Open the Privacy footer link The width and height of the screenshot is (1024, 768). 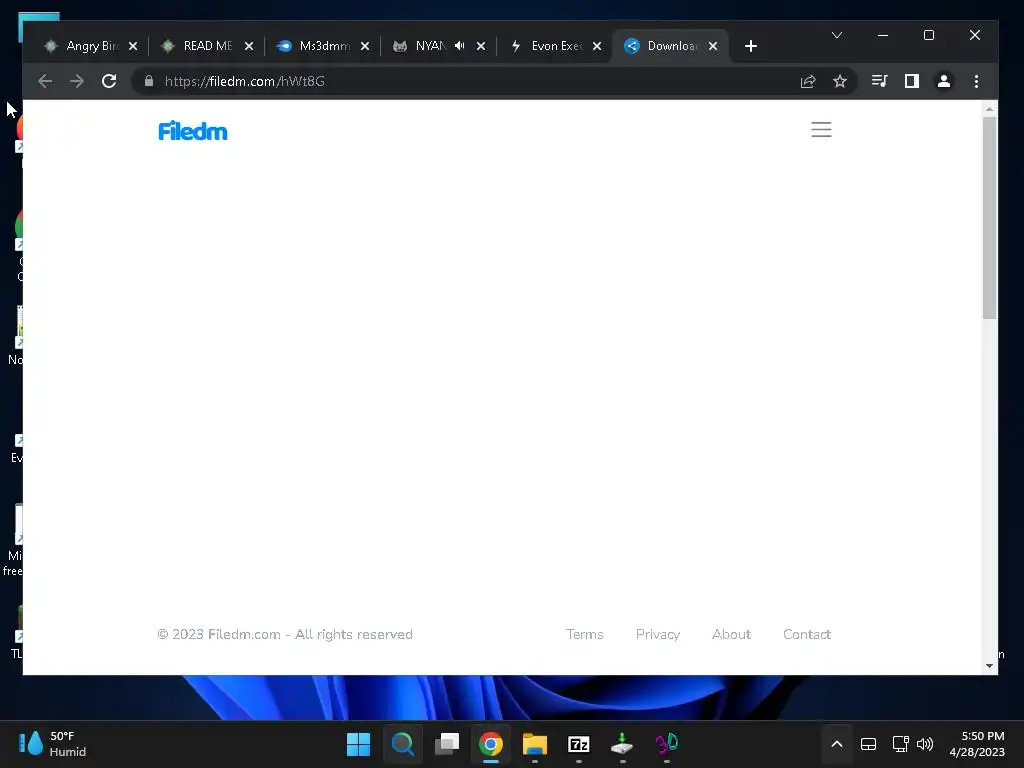658,634
